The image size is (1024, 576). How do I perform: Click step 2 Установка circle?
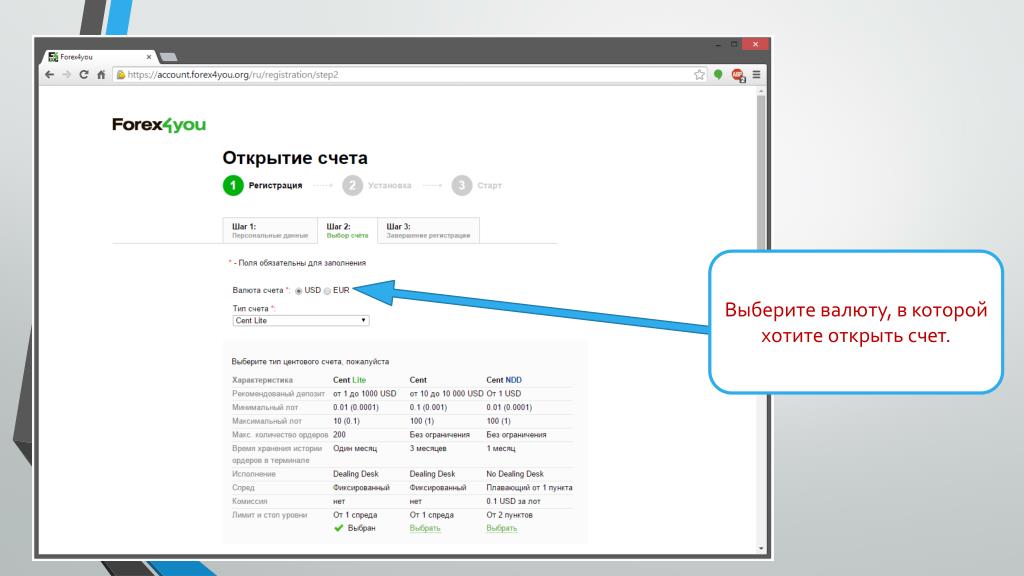click(x=352, y=185)
